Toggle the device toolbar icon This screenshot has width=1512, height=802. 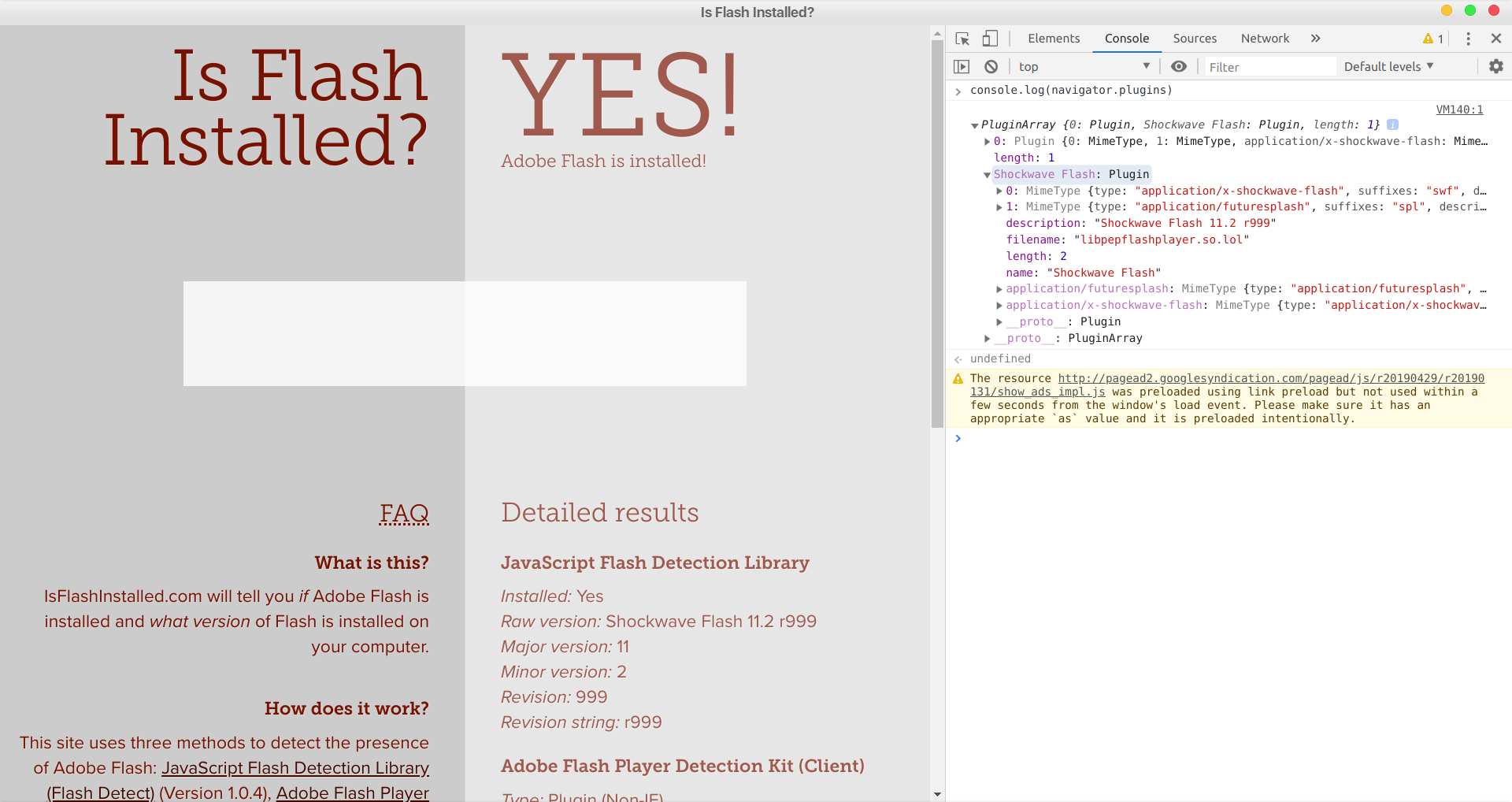click(990, 39)
